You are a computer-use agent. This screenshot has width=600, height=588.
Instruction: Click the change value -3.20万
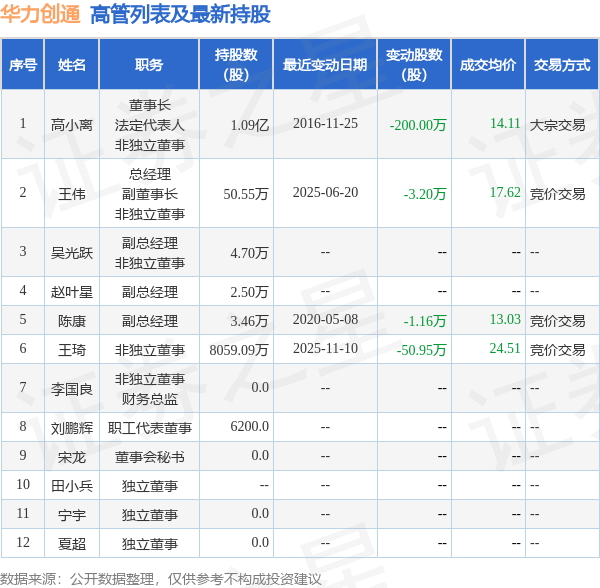click(425, 194)
